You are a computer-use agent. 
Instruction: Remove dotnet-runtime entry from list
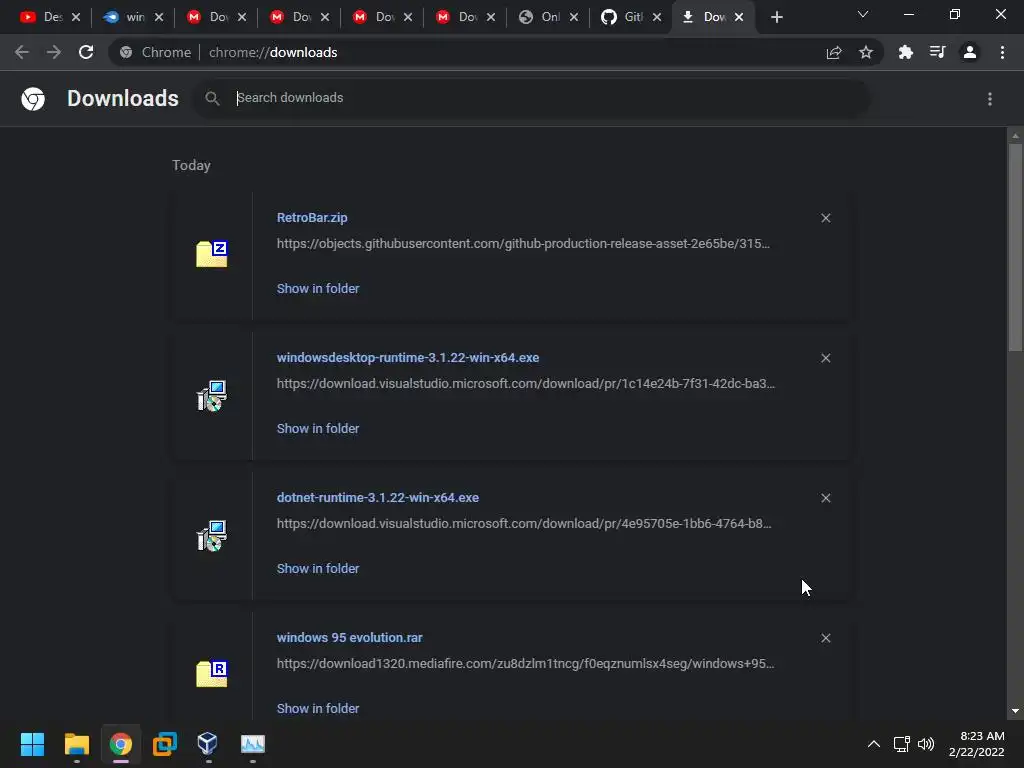coord(825,498)
